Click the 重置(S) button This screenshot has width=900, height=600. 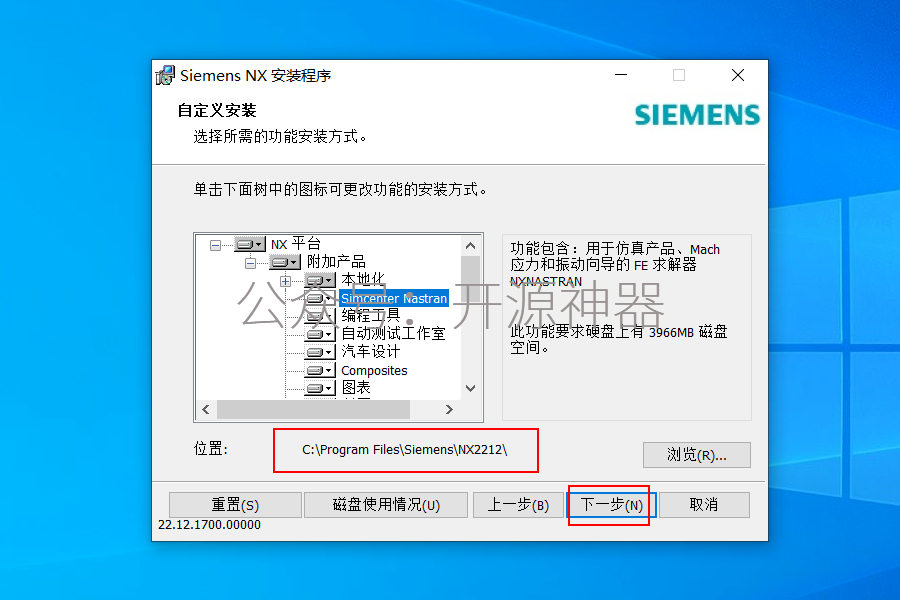point(235,505)
